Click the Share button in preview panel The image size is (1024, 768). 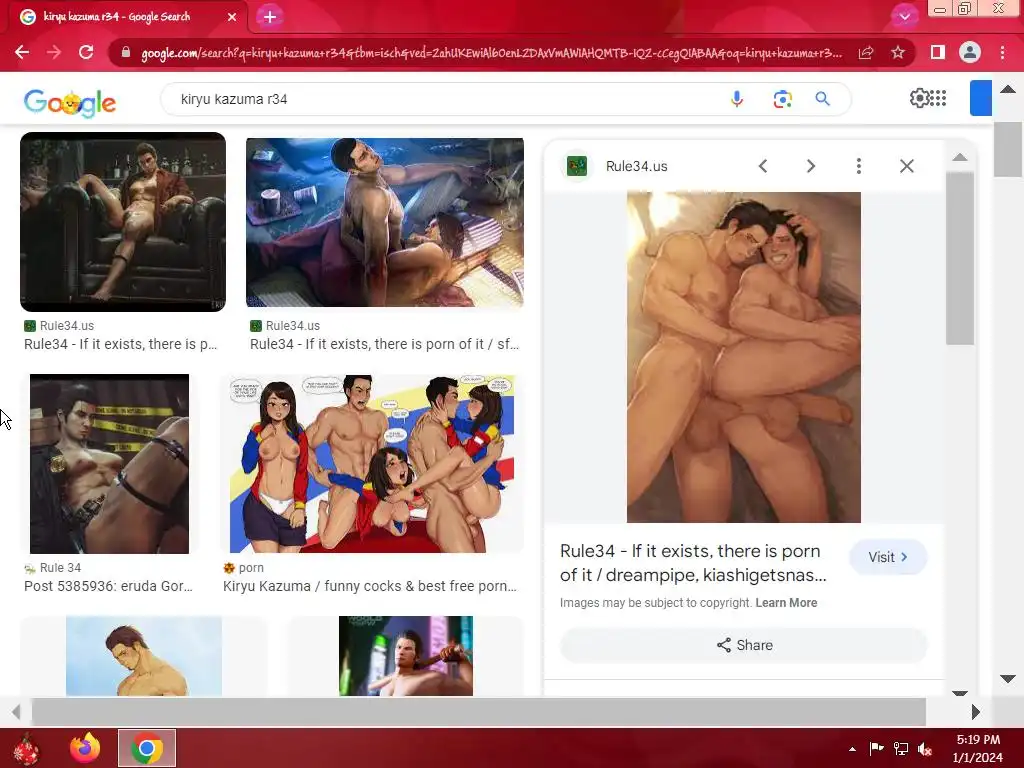(744, 645)
